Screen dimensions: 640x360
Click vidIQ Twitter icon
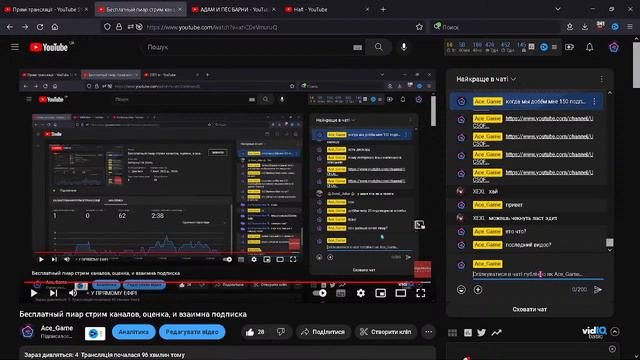(482, 333)
